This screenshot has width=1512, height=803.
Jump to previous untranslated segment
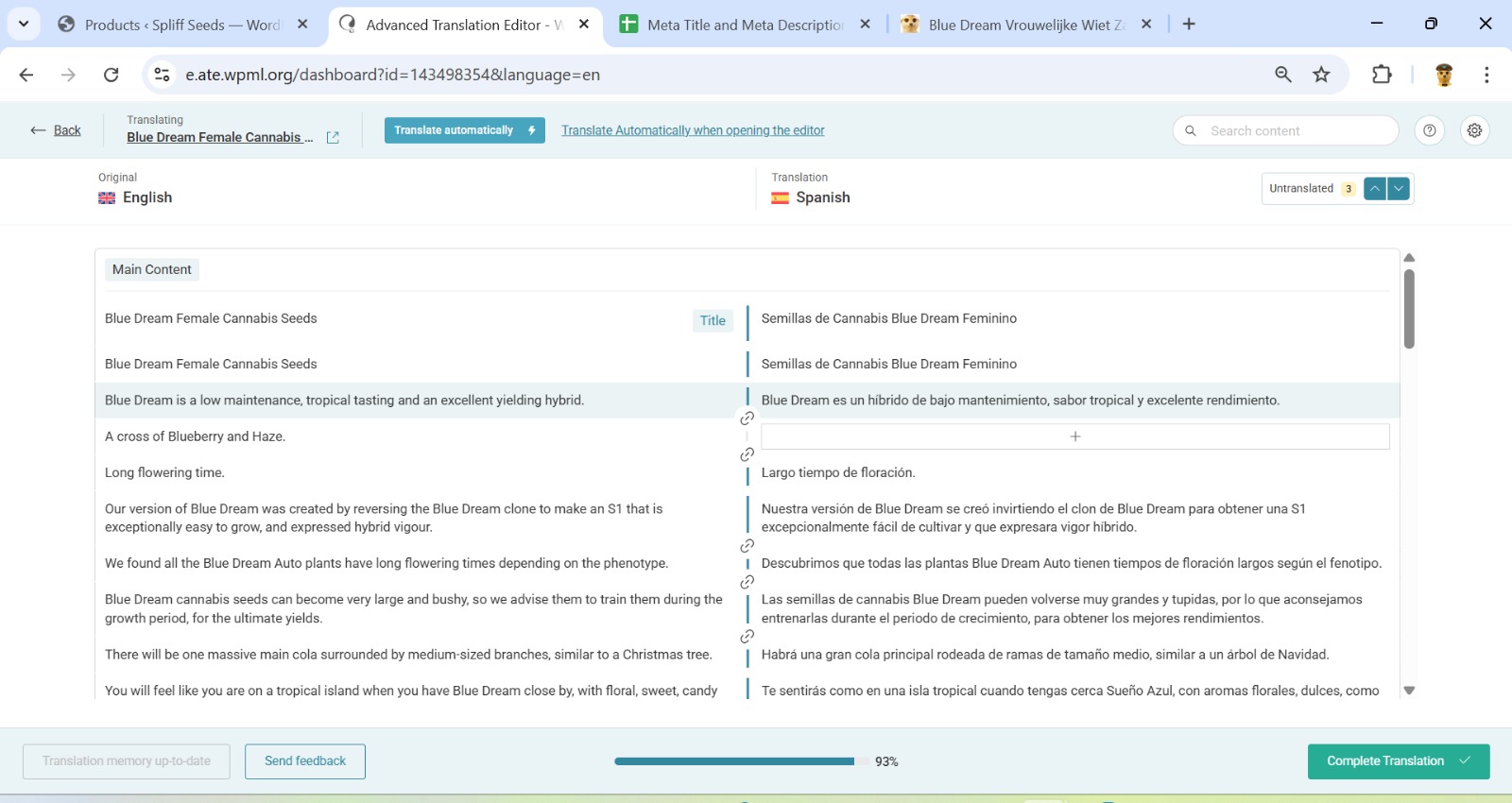1375,189
